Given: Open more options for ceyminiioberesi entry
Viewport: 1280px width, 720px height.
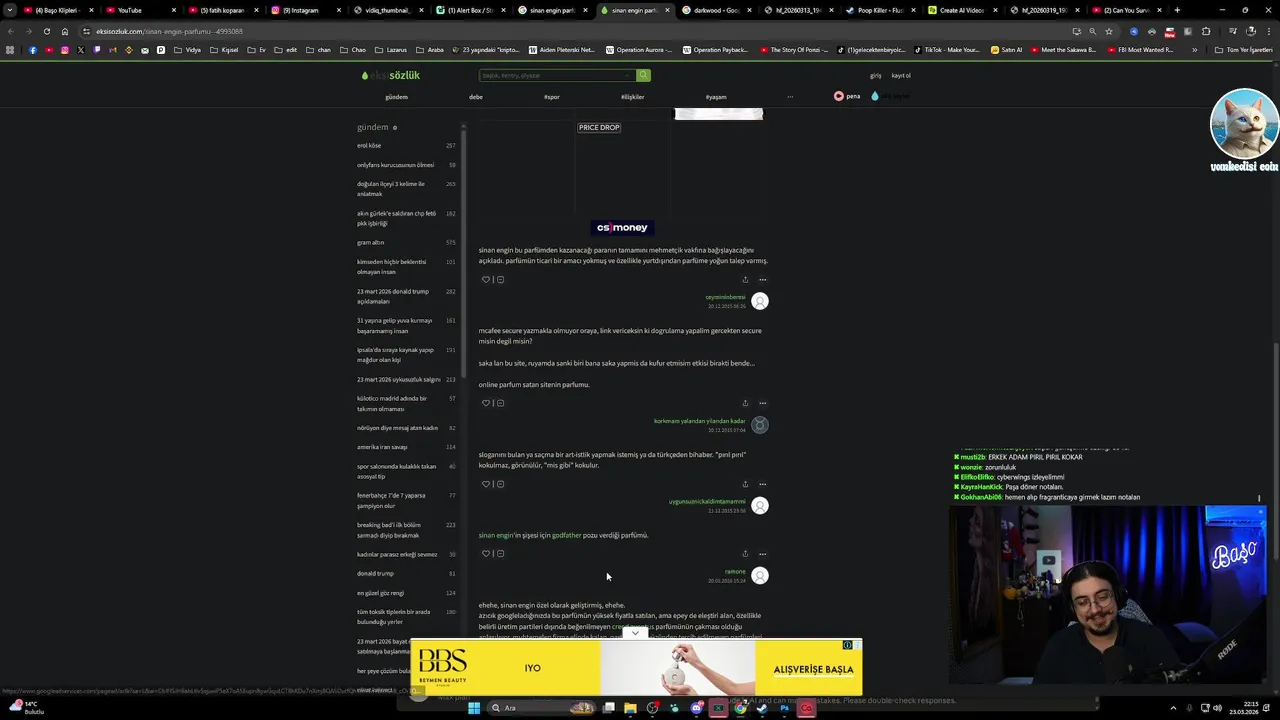Looking at the screenshot, I should (x=762, y=280).
